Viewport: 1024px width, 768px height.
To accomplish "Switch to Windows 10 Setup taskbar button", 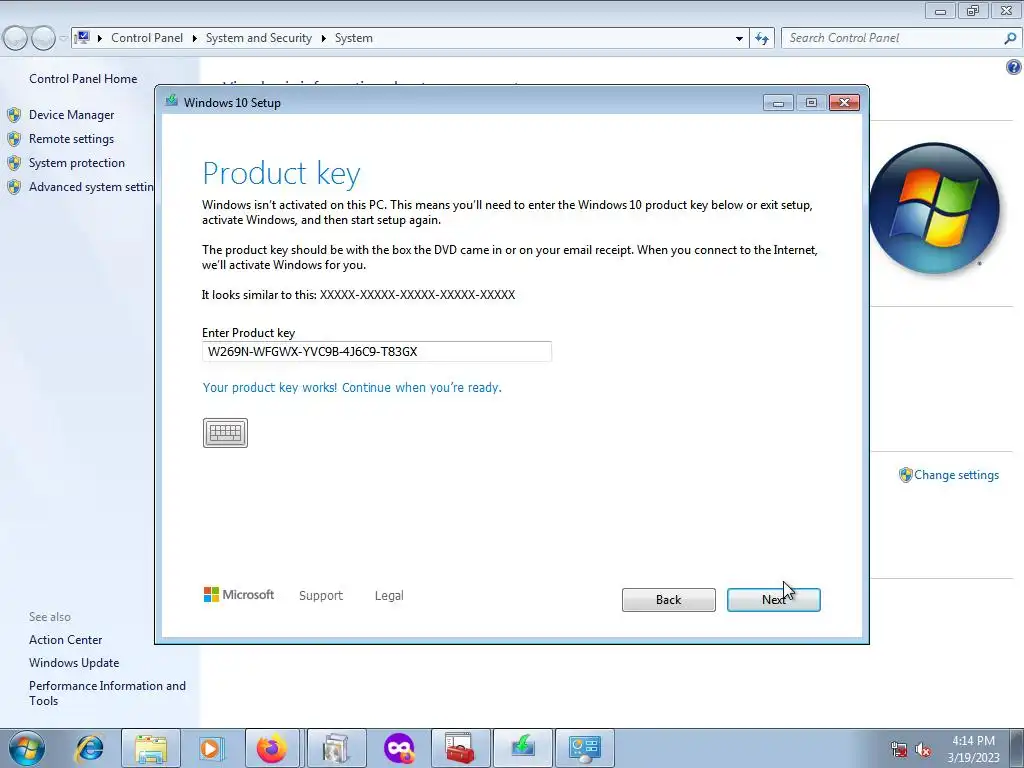I will point(523,748).
